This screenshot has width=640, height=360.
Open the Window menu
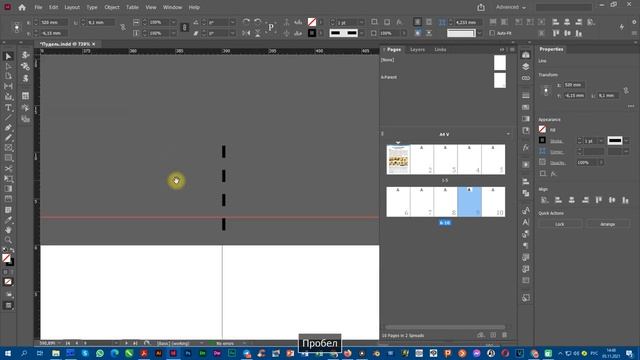tap(172, 7)
